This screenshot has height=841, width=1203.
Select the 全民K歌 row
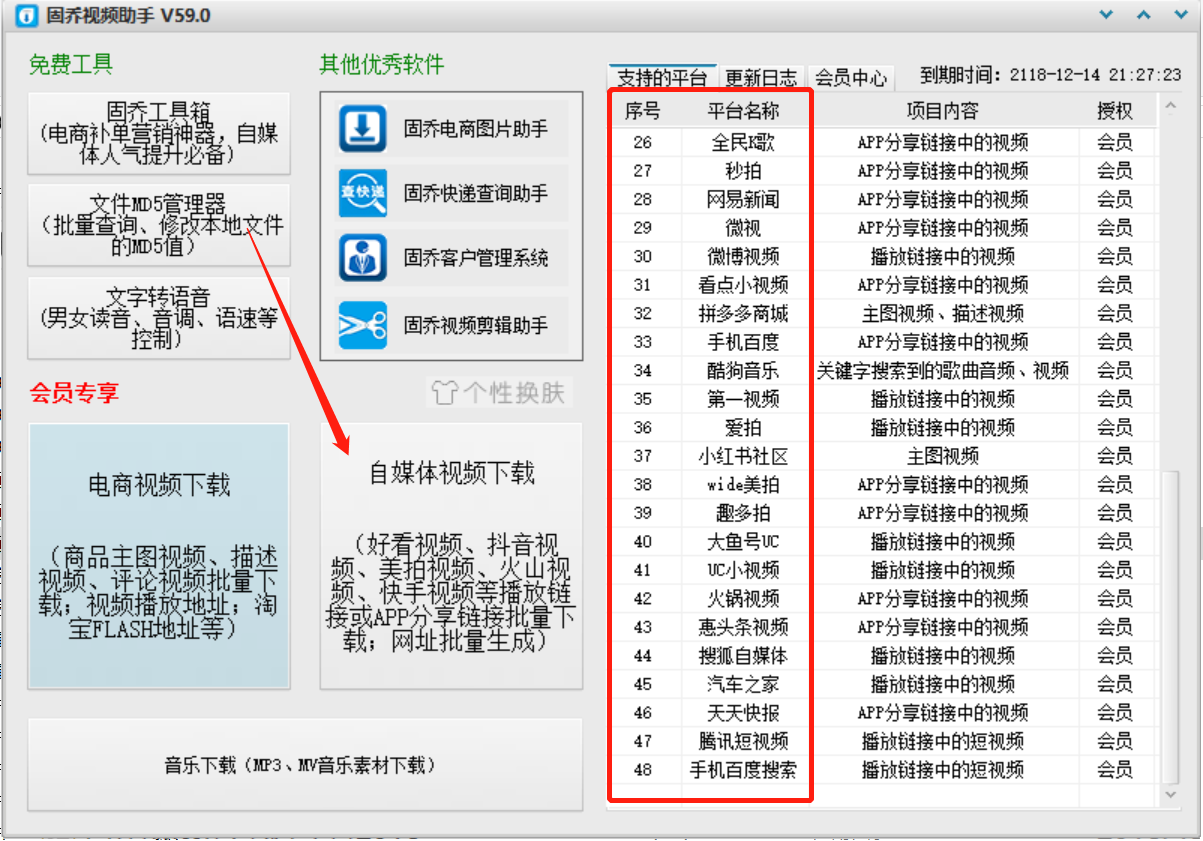tap(883, 143)
